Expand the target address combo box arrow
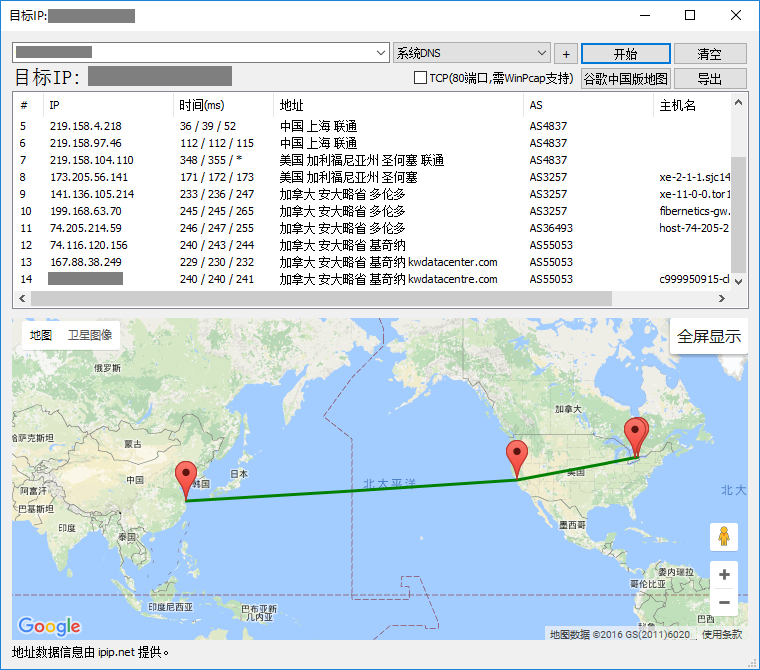This screenshot has width=760, height=670. pos(381,53)
